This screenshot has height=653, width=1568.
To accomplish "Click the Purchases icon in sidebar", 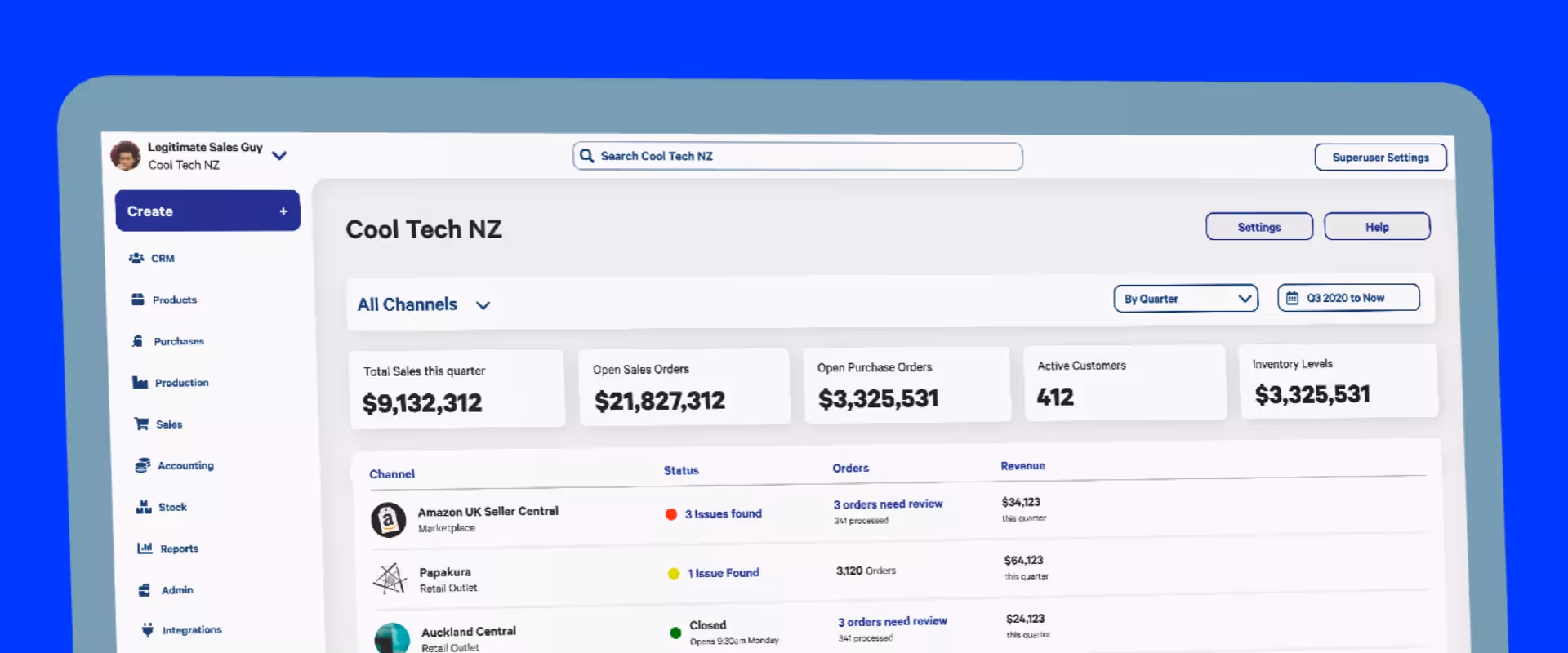I will pyautogui.click(x=138, y=340).
